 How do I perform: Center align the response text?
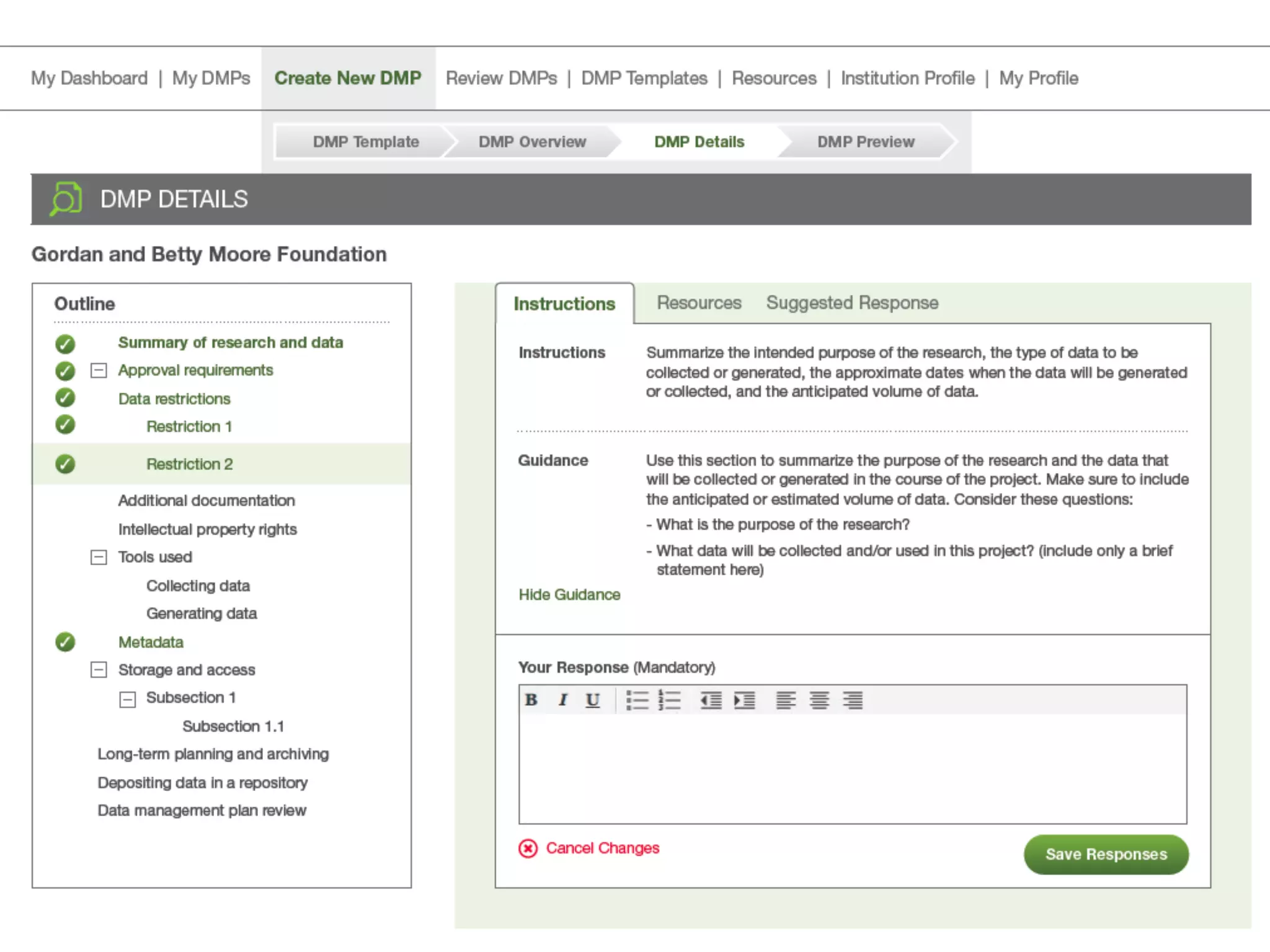819,700
